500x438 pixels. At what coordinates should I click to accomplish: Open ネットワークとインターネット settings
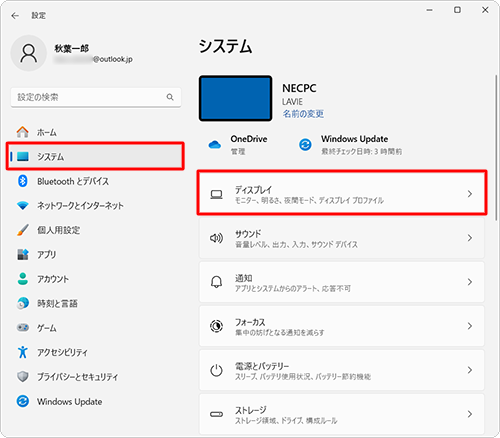pos(95,206)
